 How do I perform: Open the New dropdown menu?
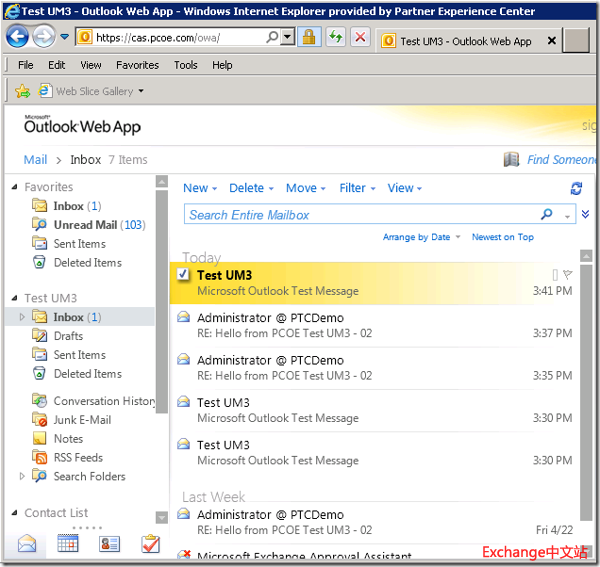click(x=200, y=188)
